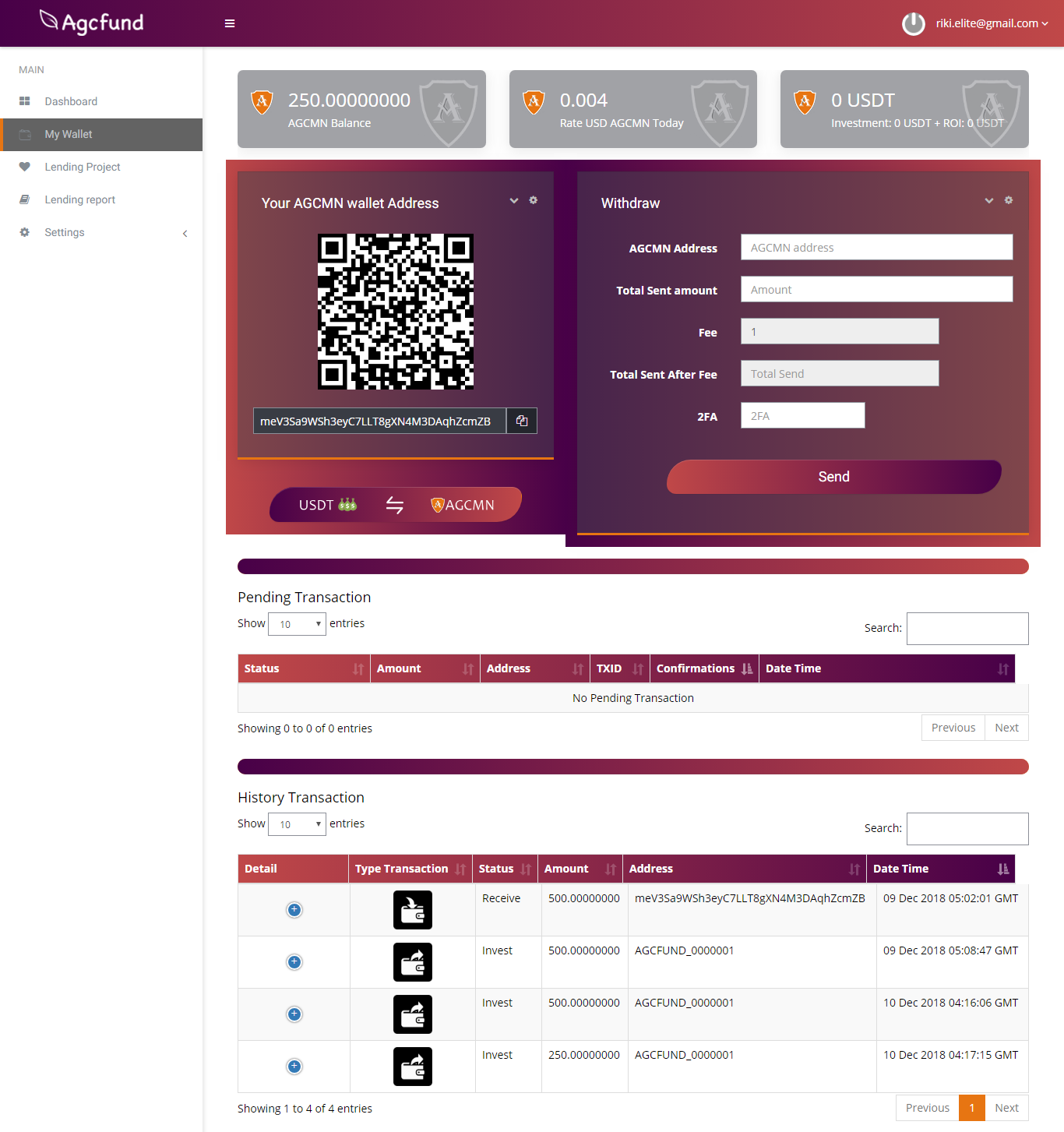Collapse the Withdraw panel
This screenshot has height=1132, width=1064.
[x=989, y=200]
